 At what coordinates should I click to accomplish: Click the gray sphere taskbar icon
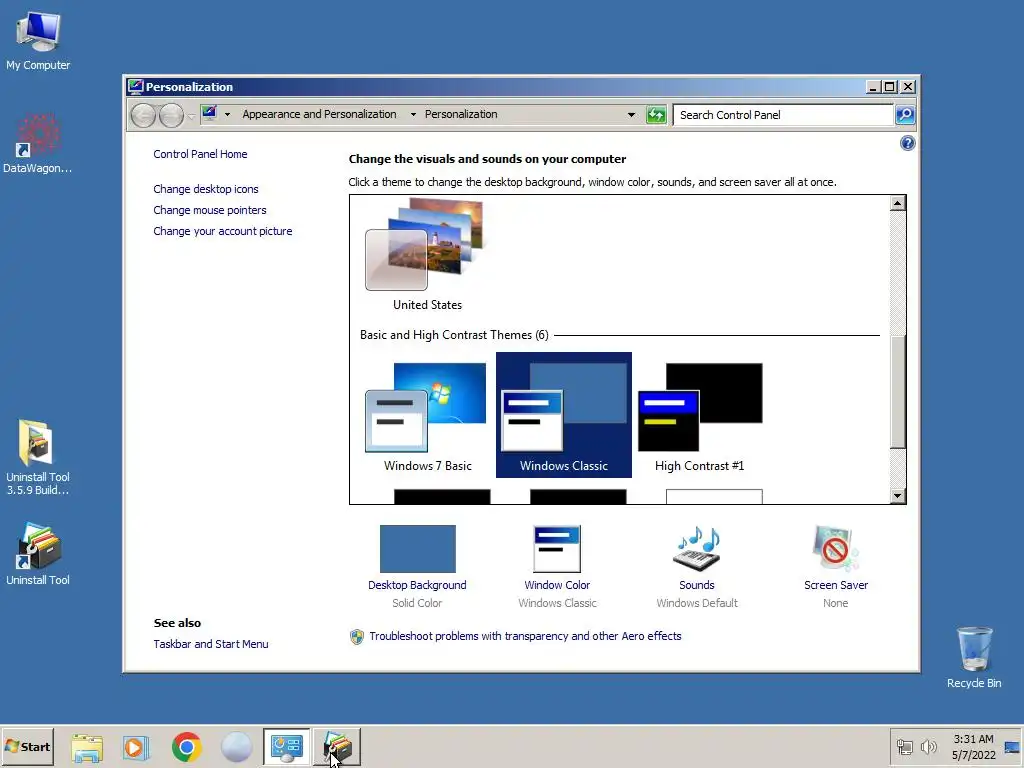[x=236, y=747]
